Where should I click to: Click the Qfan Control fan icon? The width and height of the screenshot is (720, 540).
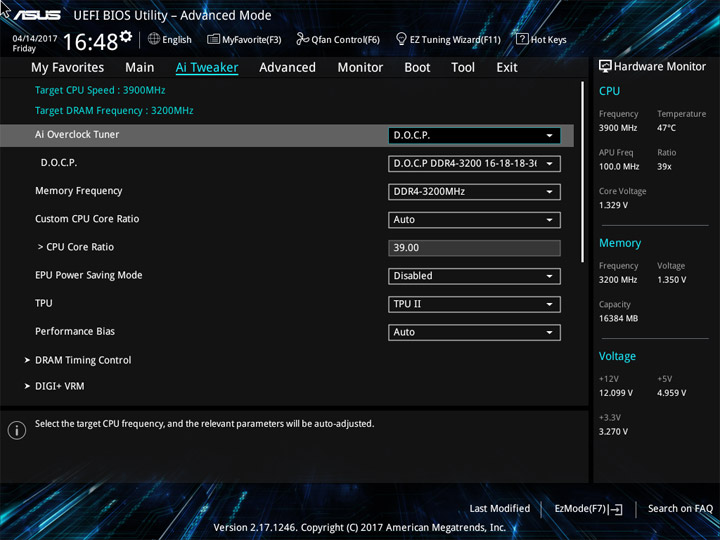302,39
